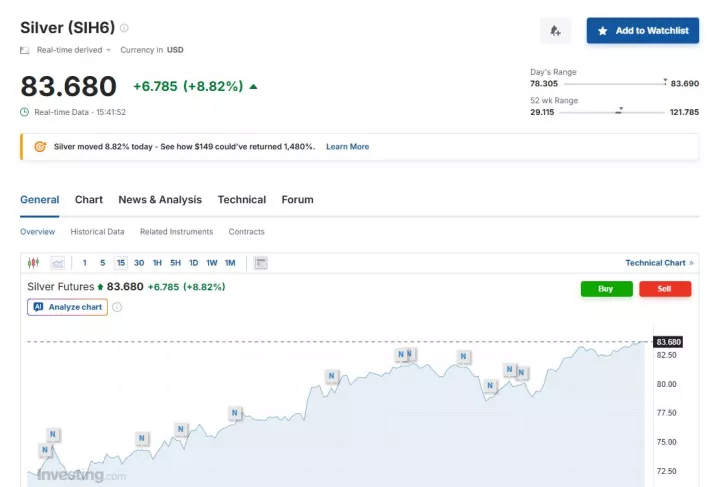Switch chart to candlestick view
Image resolution: width=720 pixels, height=487 pixels.
33,263
